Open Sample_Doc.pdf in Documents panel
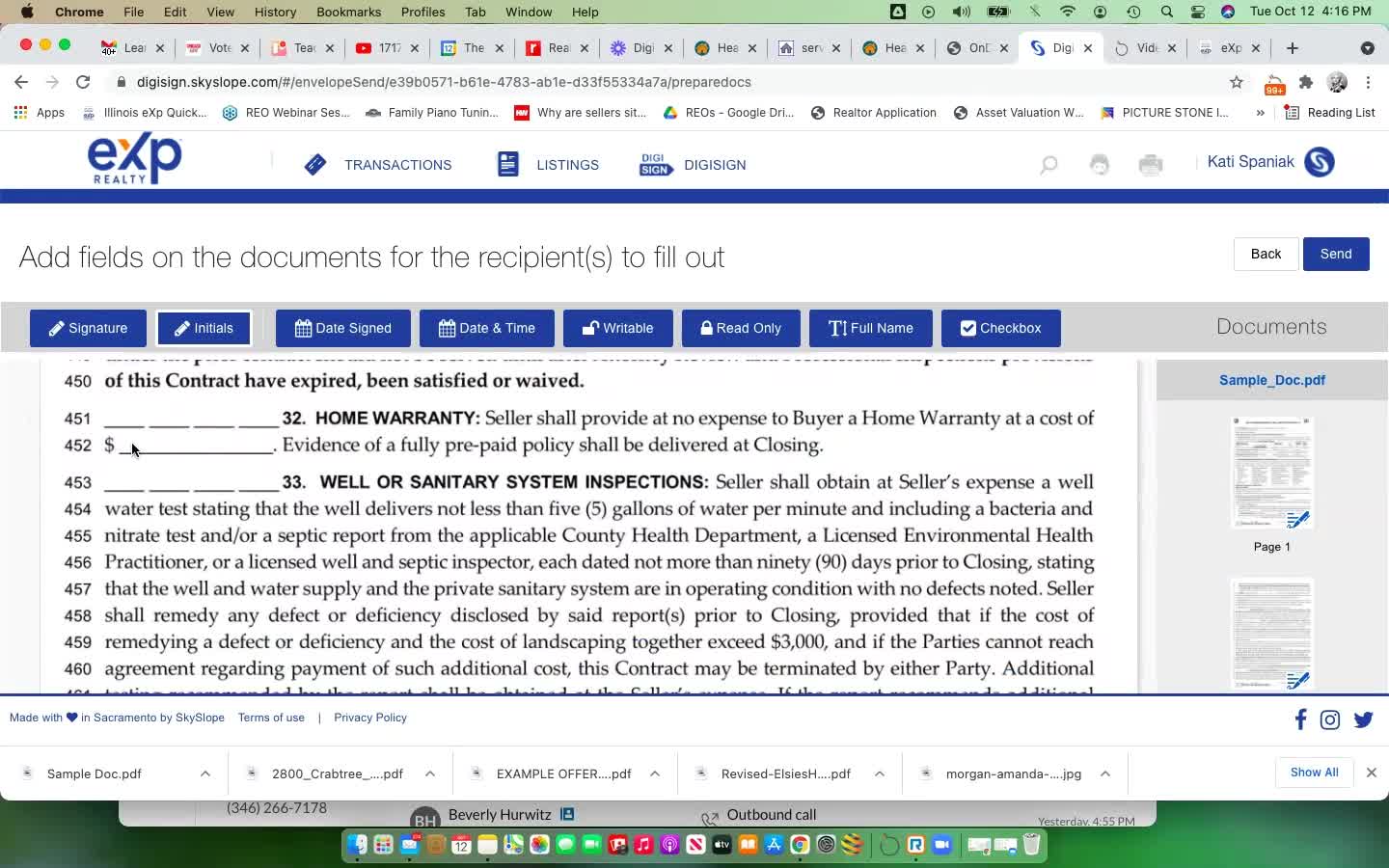Image resolution: width=1389 pixels, height=868 pixels. (x=1271, y=380)
